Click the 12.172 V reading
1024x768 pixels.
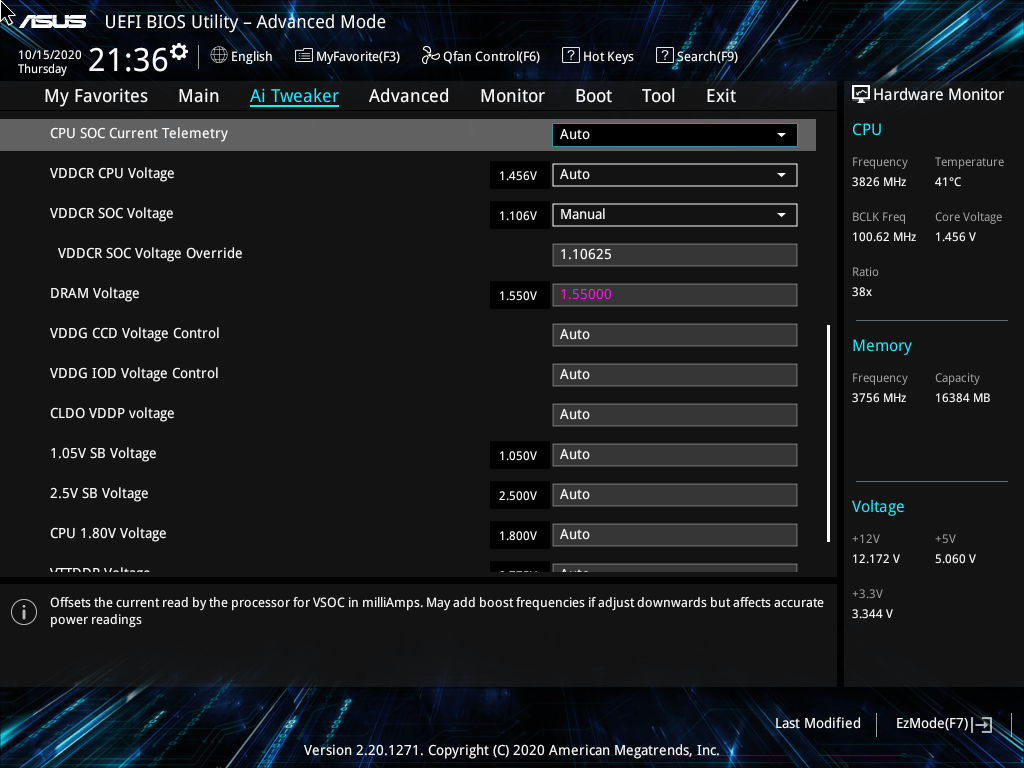[x=876, y=560]
